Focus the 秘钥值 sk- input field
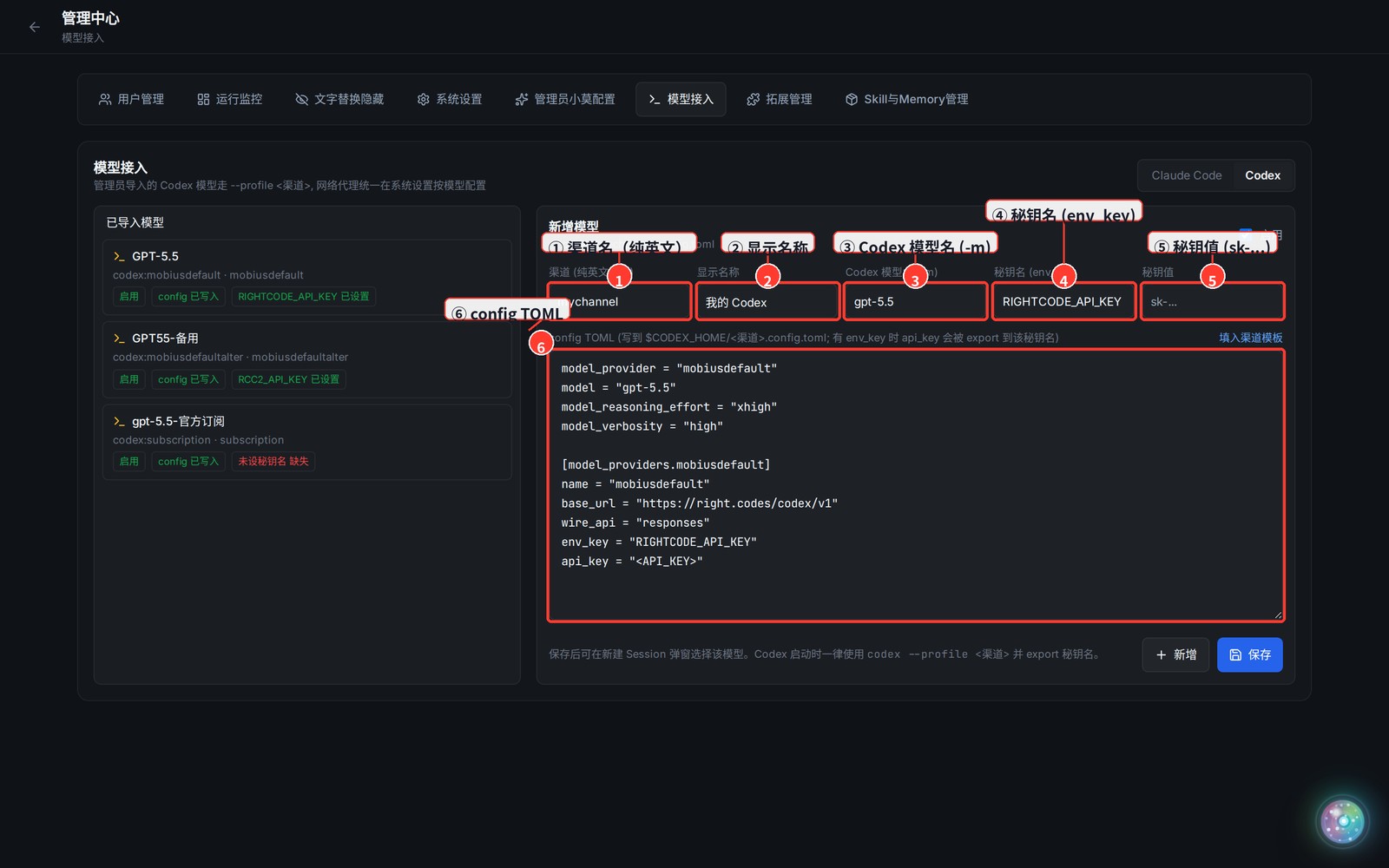This screenshot has height=868, width=1389. tap(1212, 302)
